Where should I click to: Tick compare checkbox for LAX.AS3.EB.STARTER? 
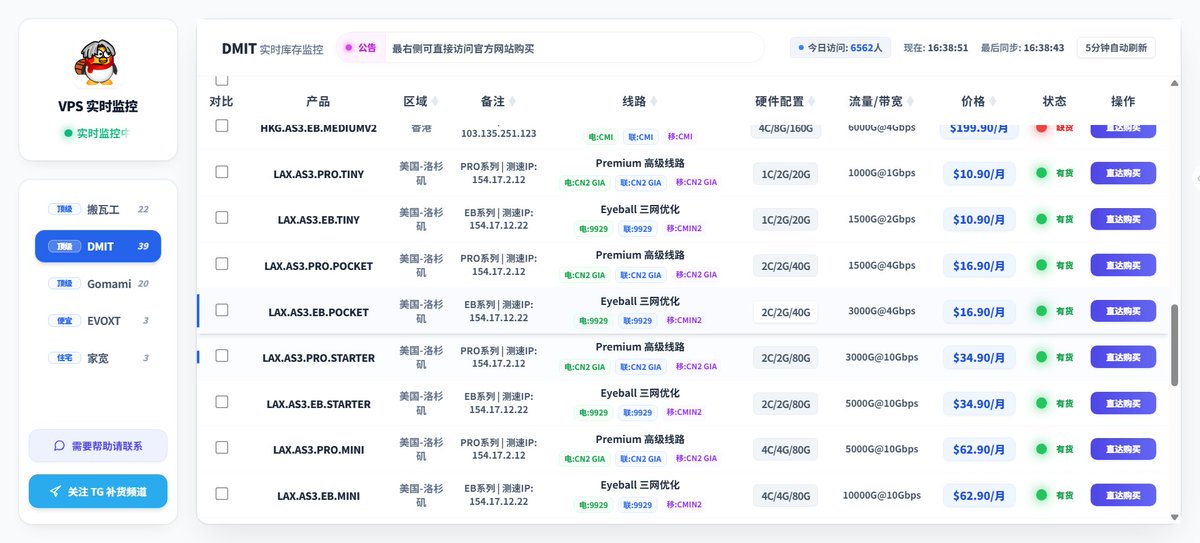click(222, 401)
